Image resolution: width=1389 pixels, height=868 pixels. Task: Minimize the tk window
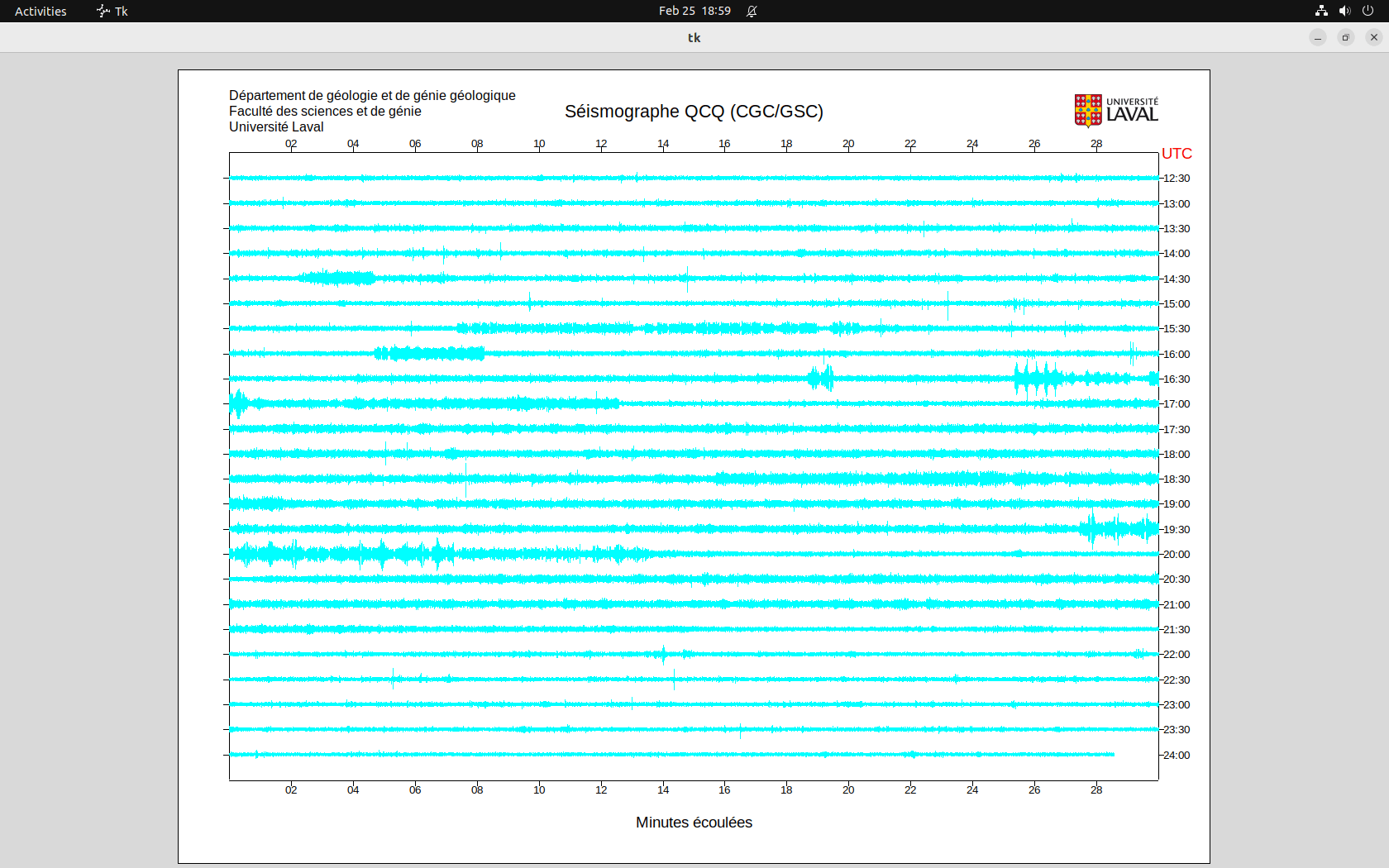pos(1318,37)
